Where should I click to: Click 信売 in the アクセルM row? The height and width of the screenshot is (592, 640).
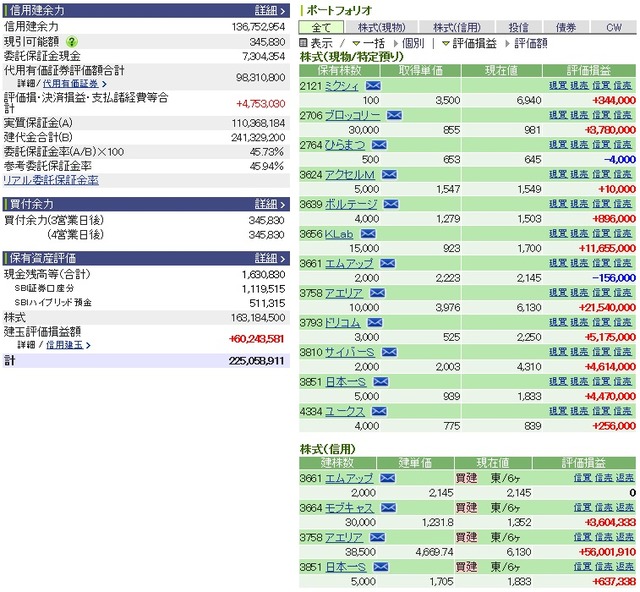click(622, 174)
